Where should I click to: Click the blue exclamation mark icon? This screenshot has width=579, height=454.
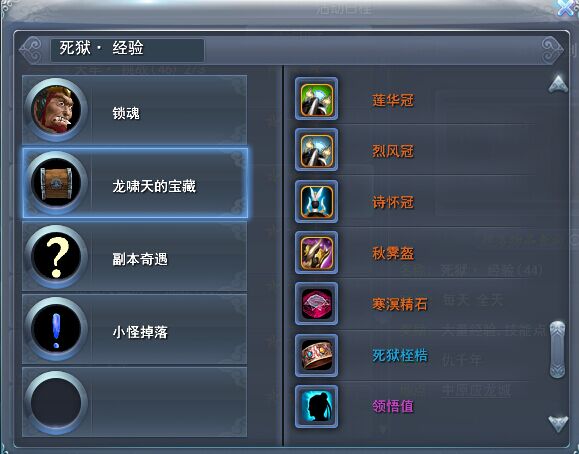coord(56,329)
